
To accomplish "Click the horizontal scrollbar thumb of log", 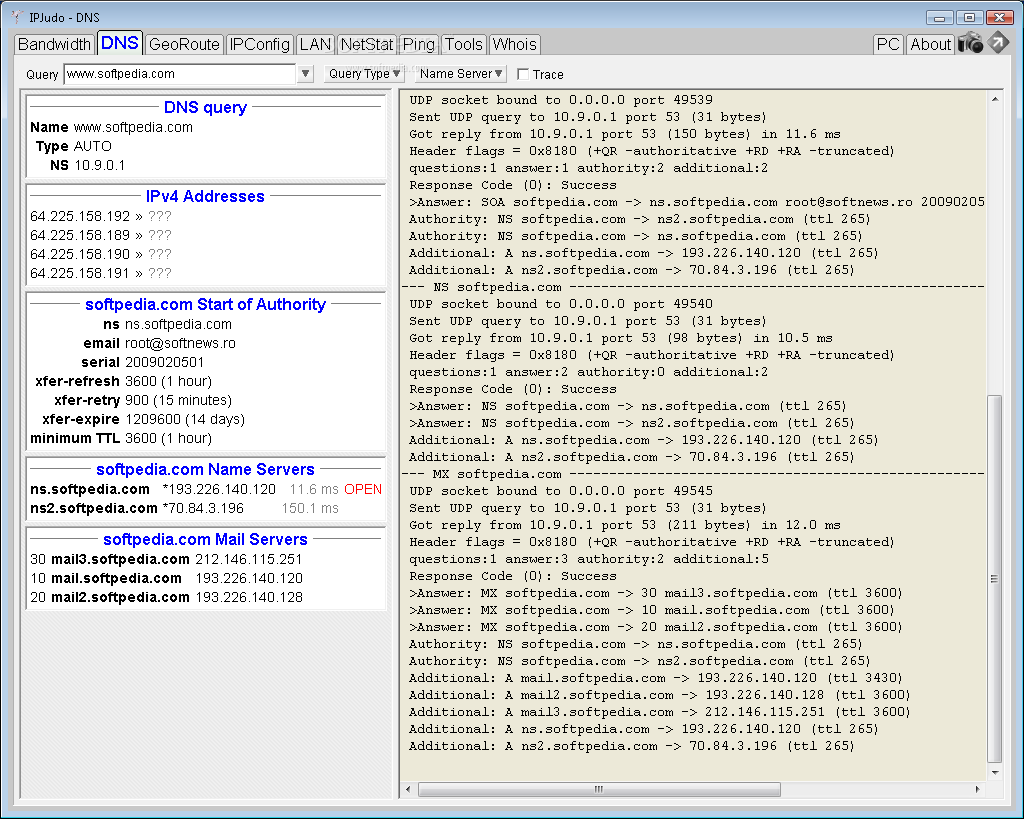I will [599, 790].
